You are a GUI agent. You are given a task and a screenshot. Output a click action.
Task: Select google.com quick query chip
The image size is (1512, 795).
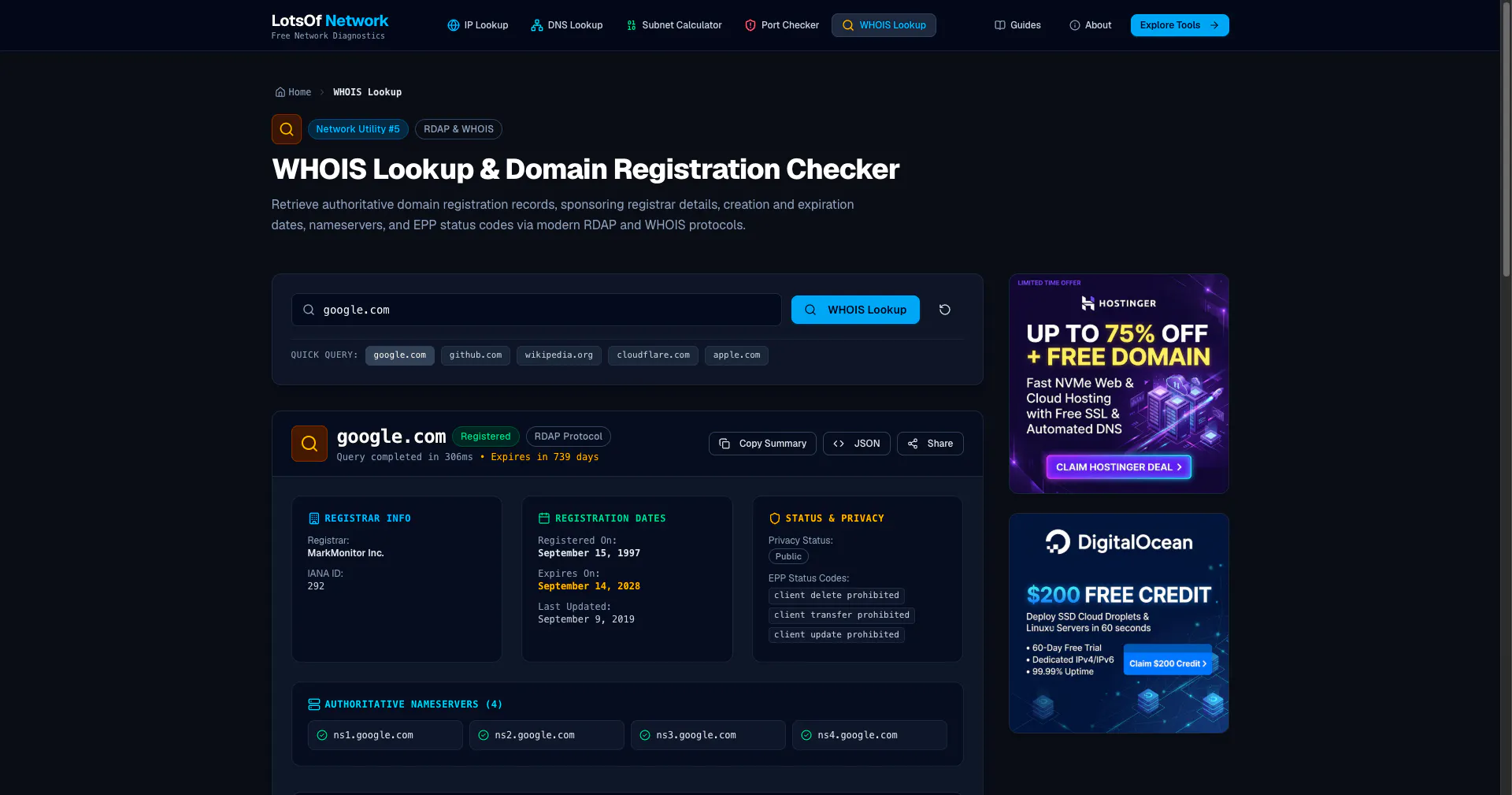tap(400, 355)
